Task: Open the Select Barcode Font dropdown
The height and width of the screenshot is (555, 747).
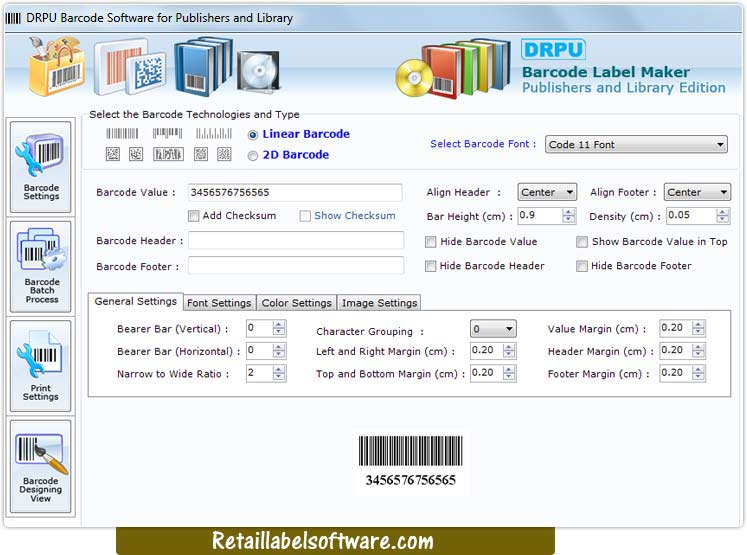Action: pos(636,144)
